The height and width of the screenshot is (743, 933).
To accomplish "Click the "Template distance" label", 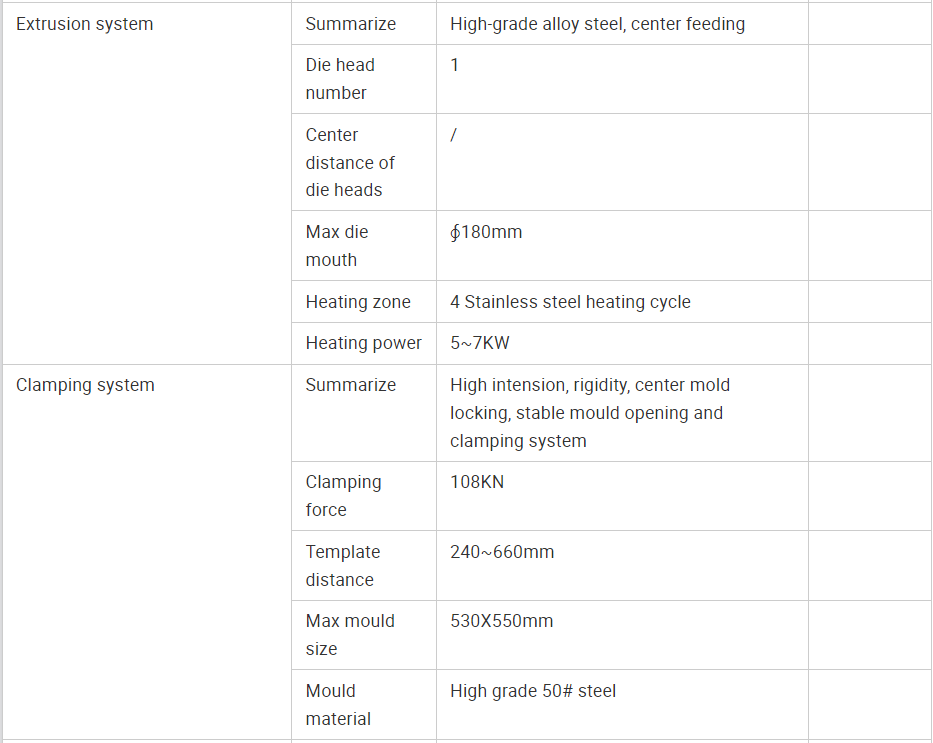I will tap(342, 566).
